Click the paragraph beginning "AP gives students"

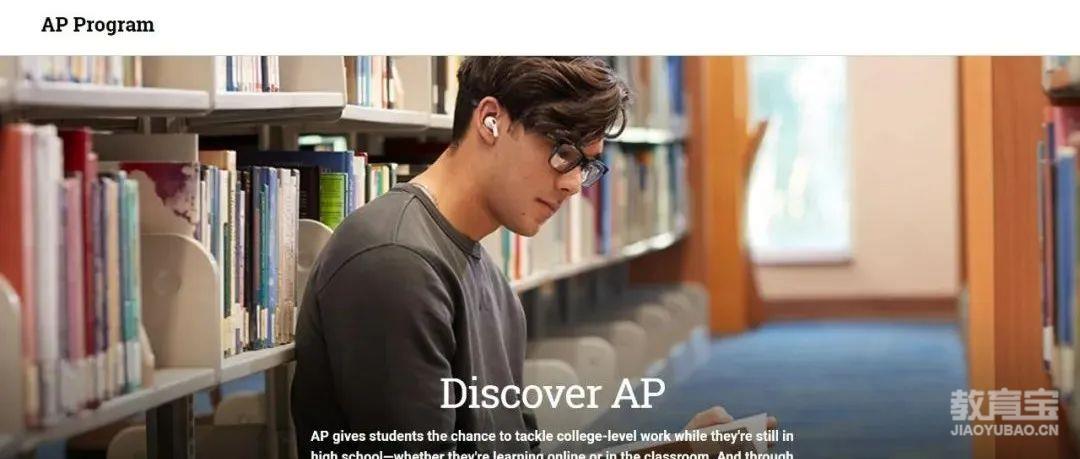pos(552,445)
